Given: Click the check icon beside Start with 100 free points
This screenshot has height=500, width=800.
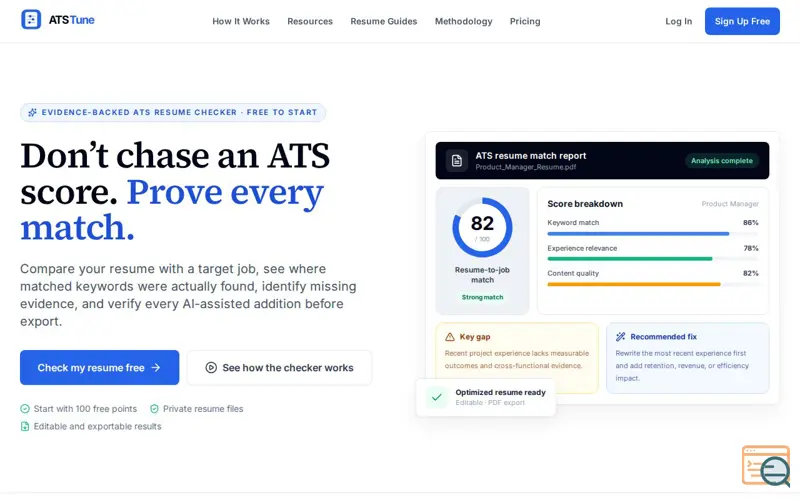Looking at the screenshot, I should point(25,409).
